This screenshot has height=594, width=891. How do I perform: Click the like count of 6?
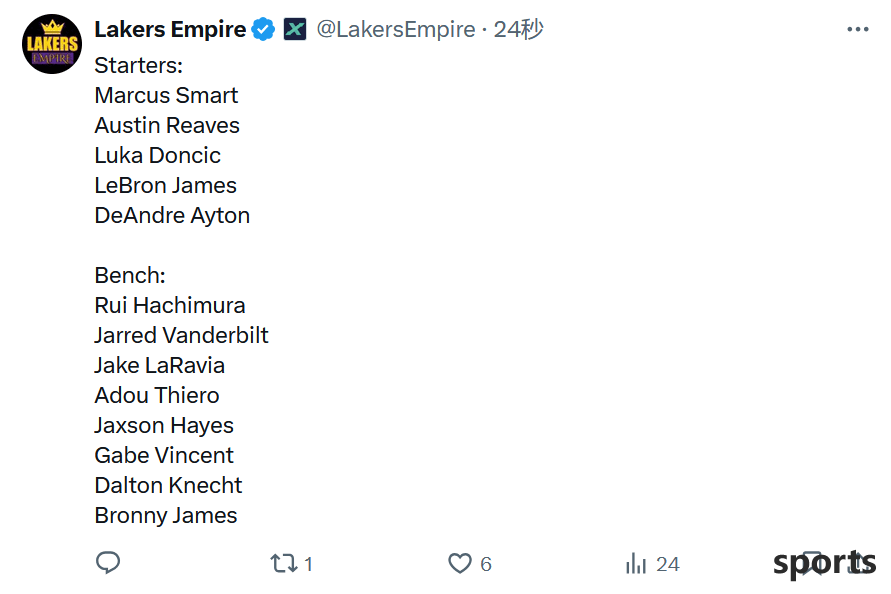point(485,564)
